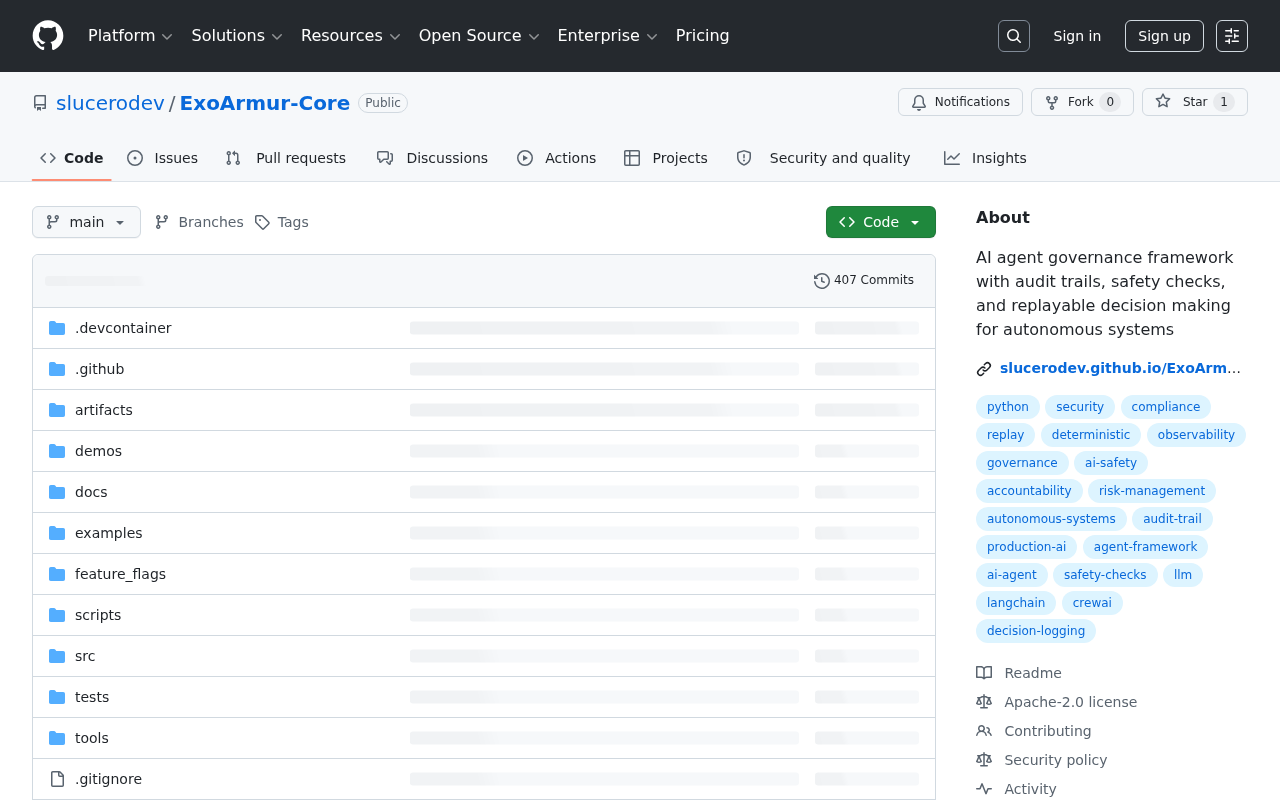Click the book icon beside Readme
Screen dimensions: 1280x800
click(984, 673)
